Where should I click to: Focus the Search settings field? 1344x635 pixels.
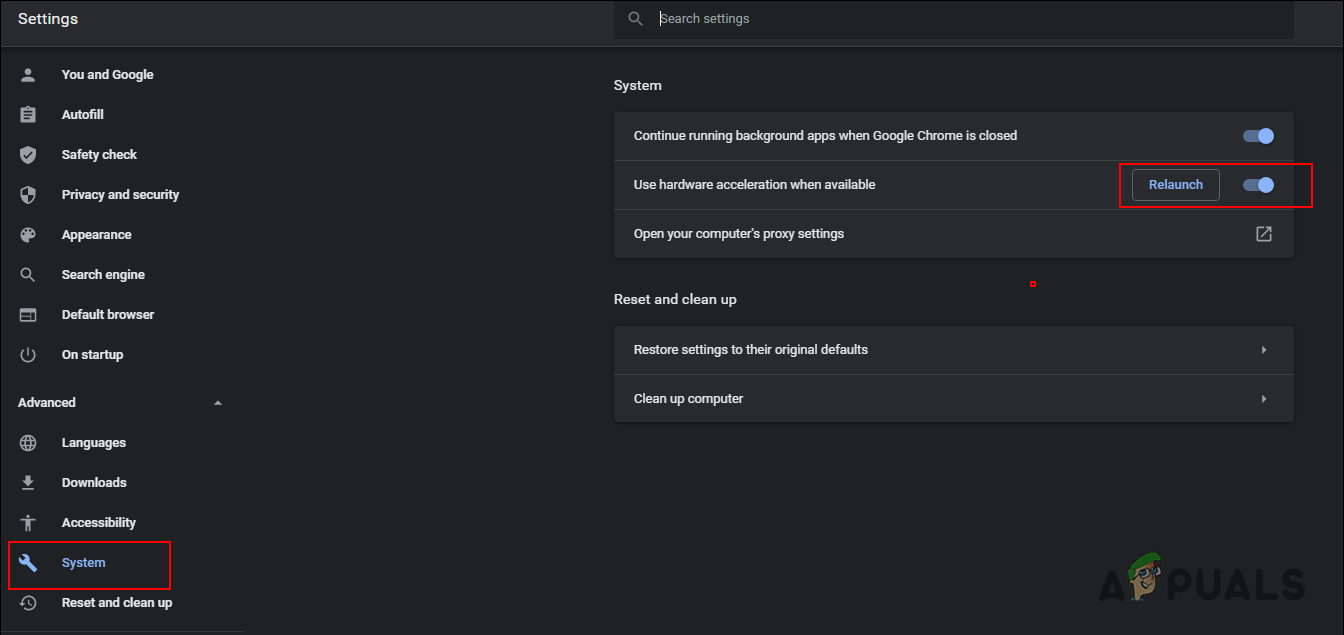(950, 19)
